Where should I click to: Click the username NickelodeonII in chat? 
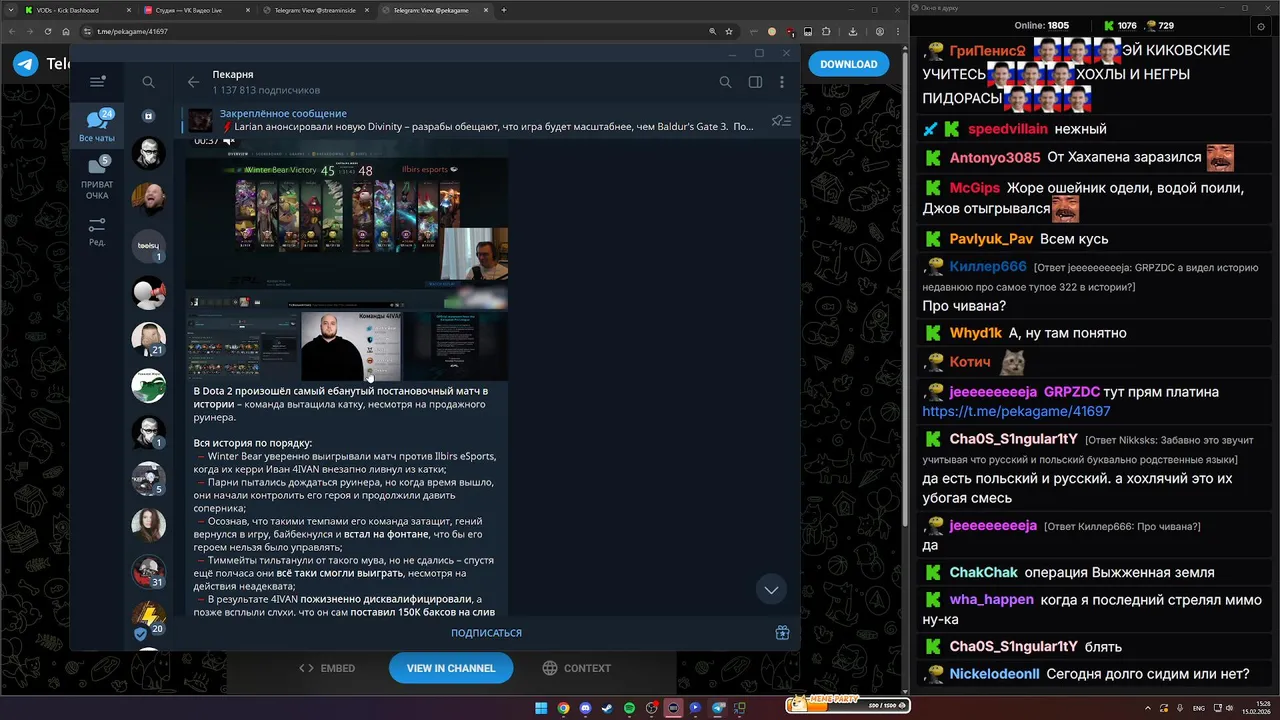[995, 674]
